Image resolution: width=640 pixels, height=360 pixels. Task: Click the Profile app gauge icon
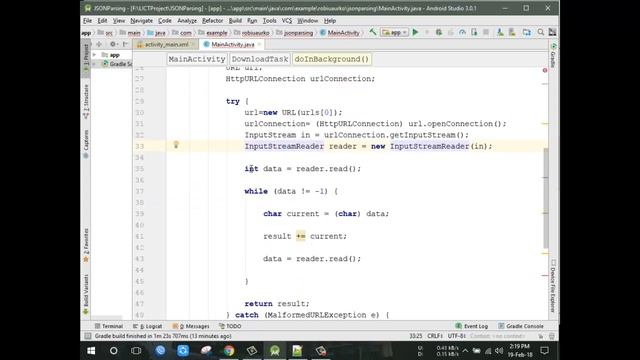pyautogui.click(x=462, y=32)
